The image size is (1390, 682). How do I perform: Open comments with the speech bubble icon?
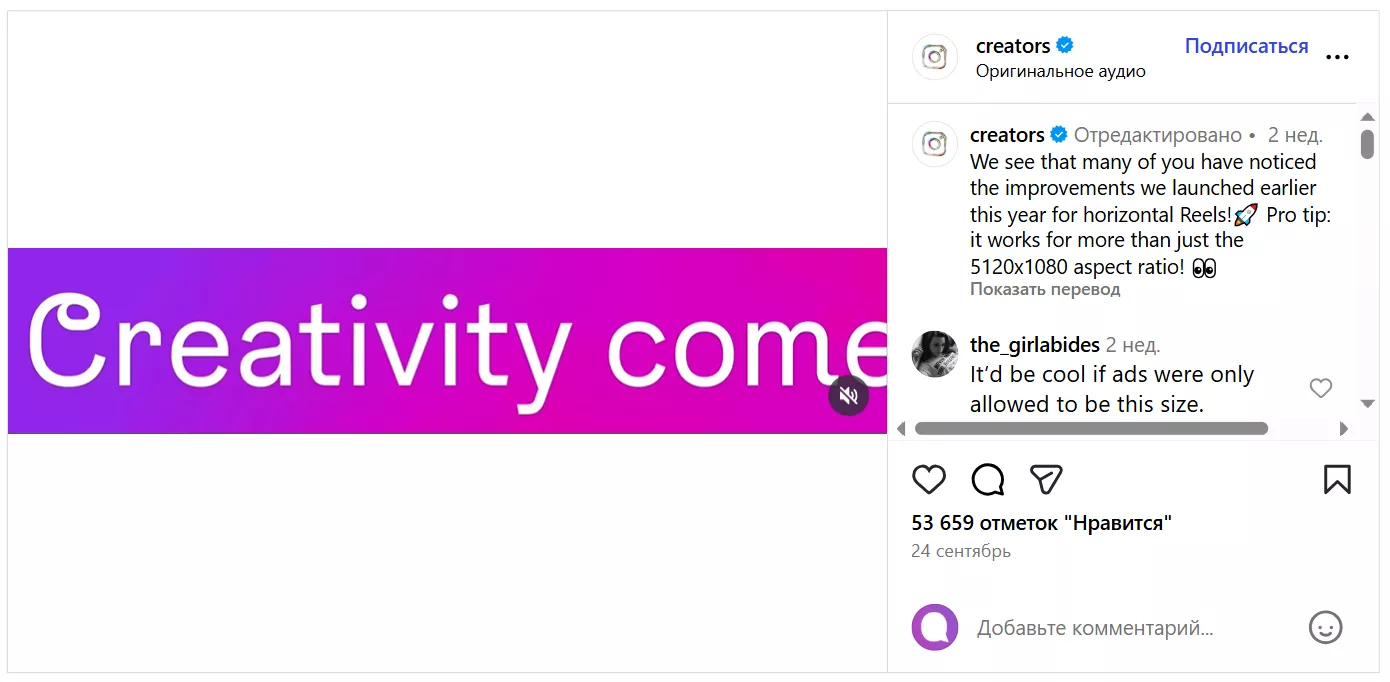[x=988, y=480]
